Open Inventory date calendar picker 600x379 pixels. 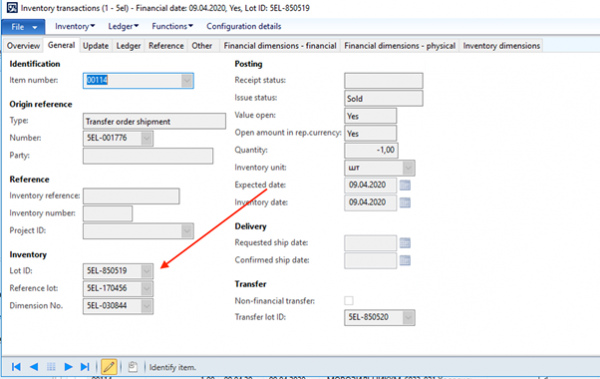(x=405, y=203)
